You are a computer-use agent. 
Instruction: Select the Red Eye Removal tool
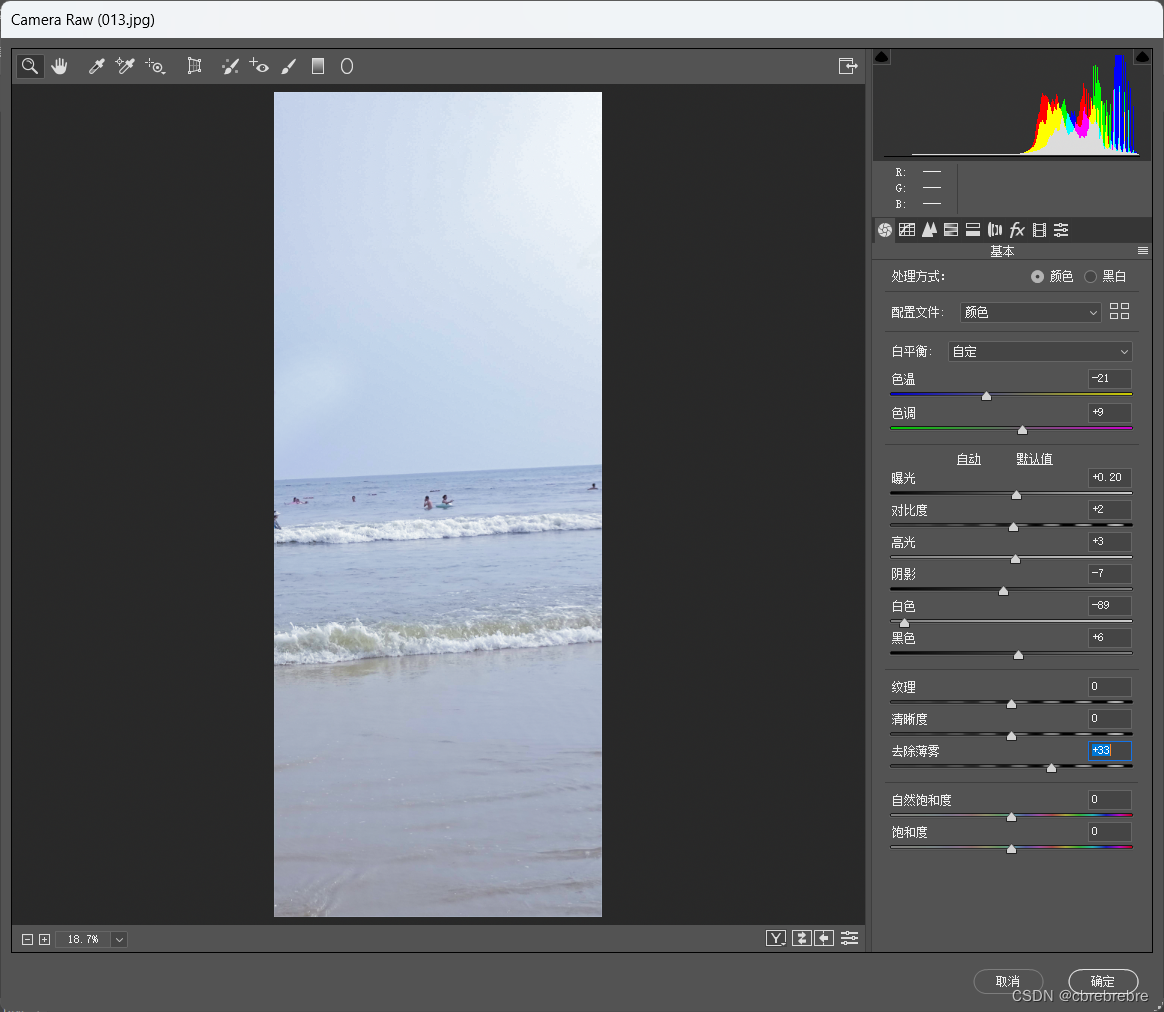pos(259,66)
